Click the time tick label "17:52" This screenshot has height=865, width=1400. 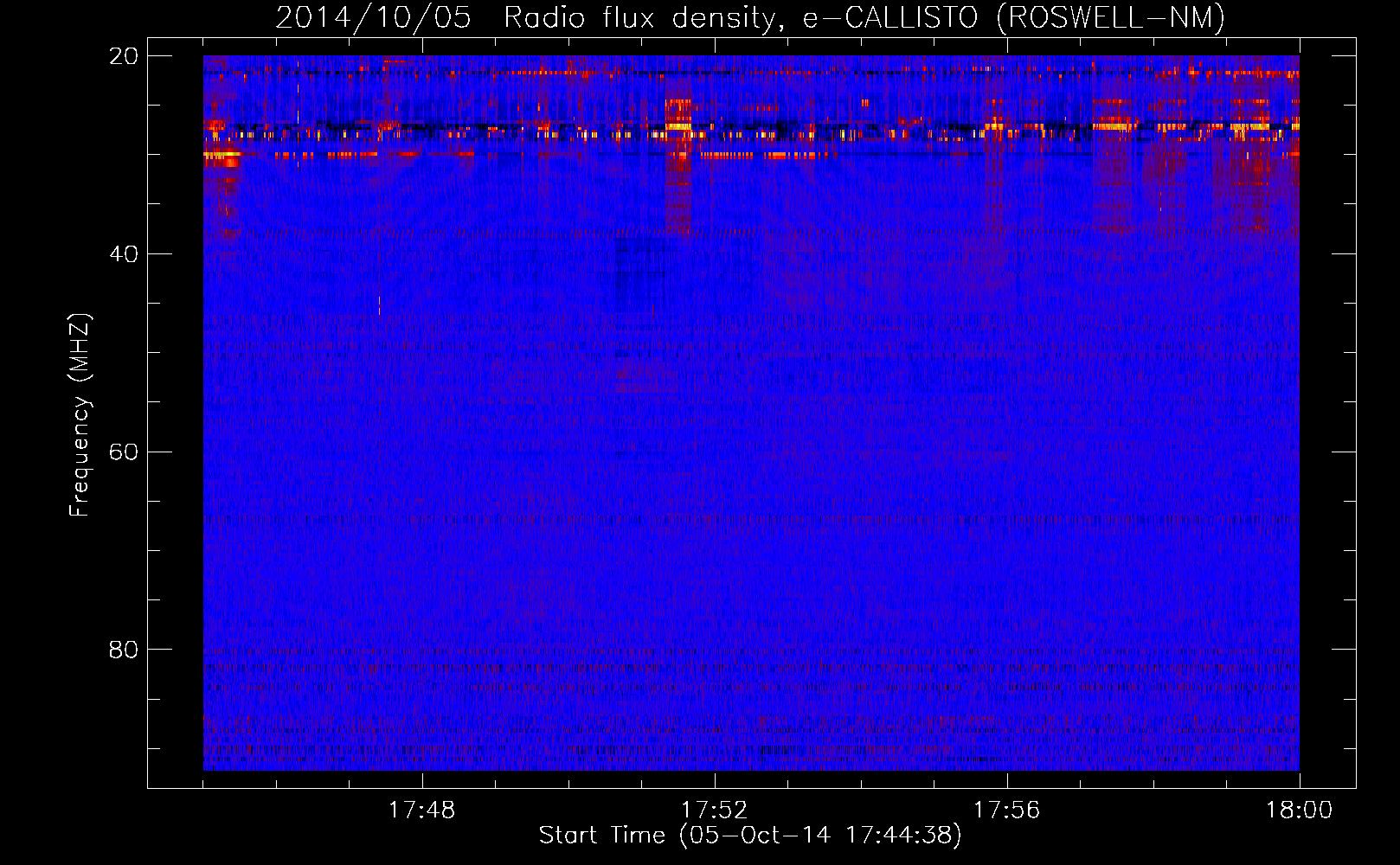tap(714, 810)
